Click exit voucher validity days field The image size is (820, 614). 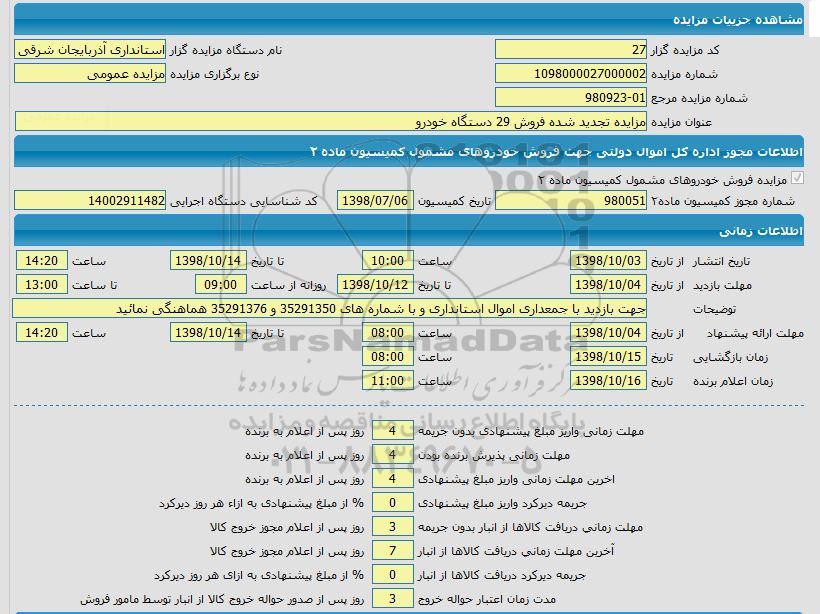[x=393, y=599]
